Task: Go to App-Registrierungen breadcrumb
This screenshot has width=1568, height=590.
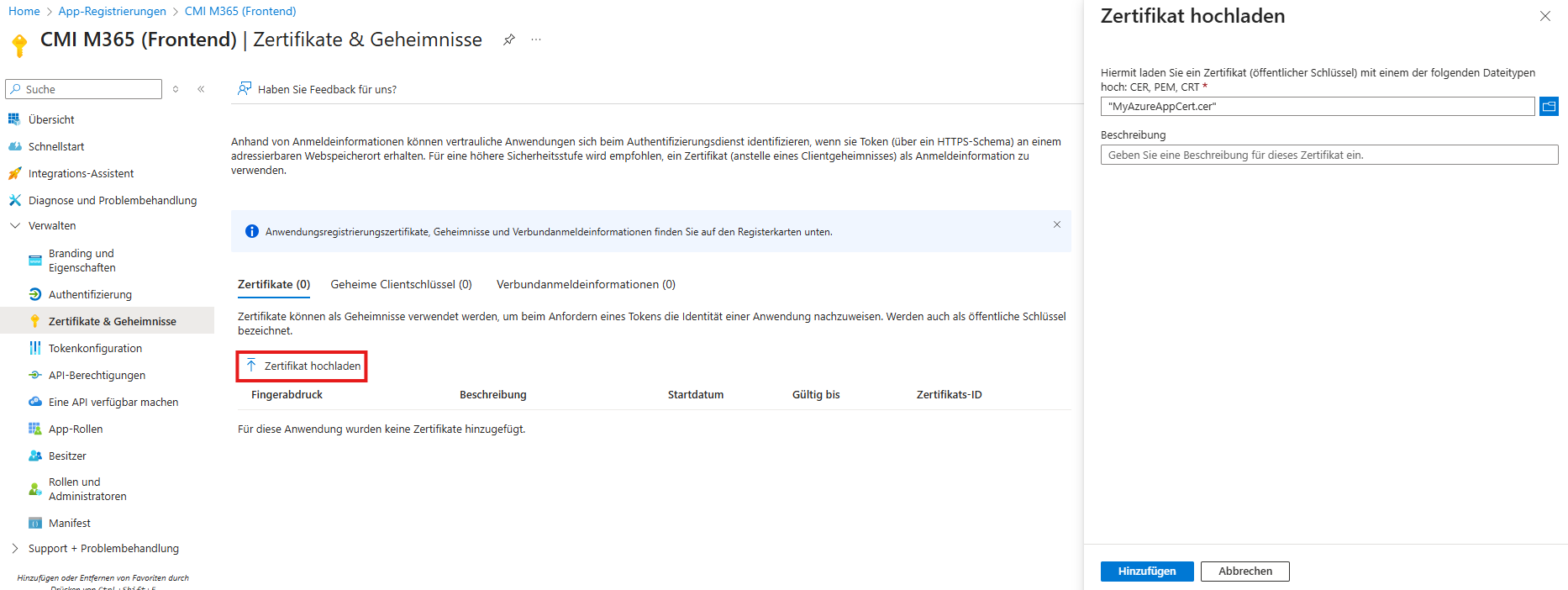Action: [112, 11]
